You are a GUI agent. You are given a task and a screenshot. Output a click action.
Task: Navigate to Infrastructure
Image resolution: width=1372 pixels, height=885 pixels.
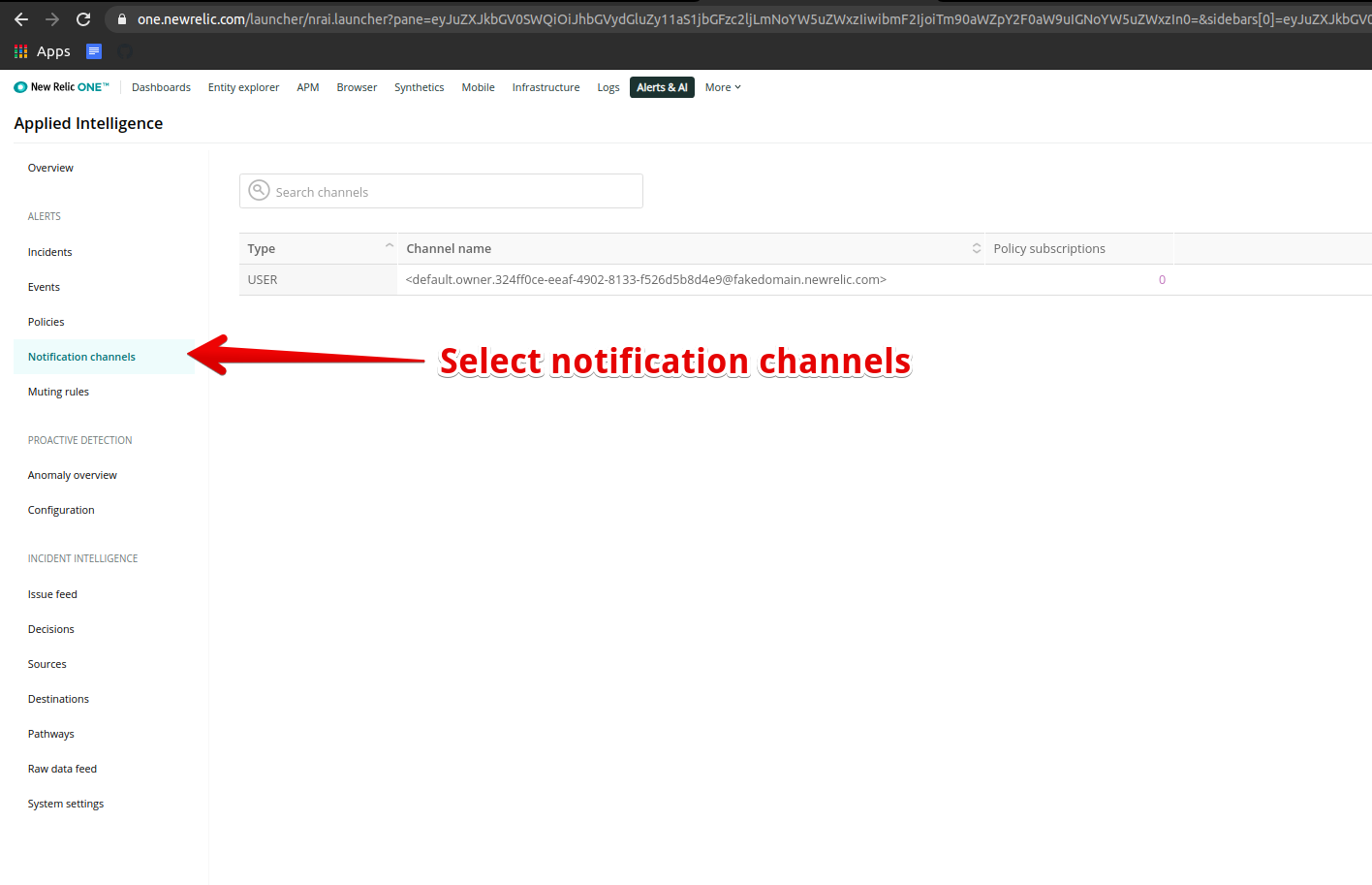coord(546,87)
